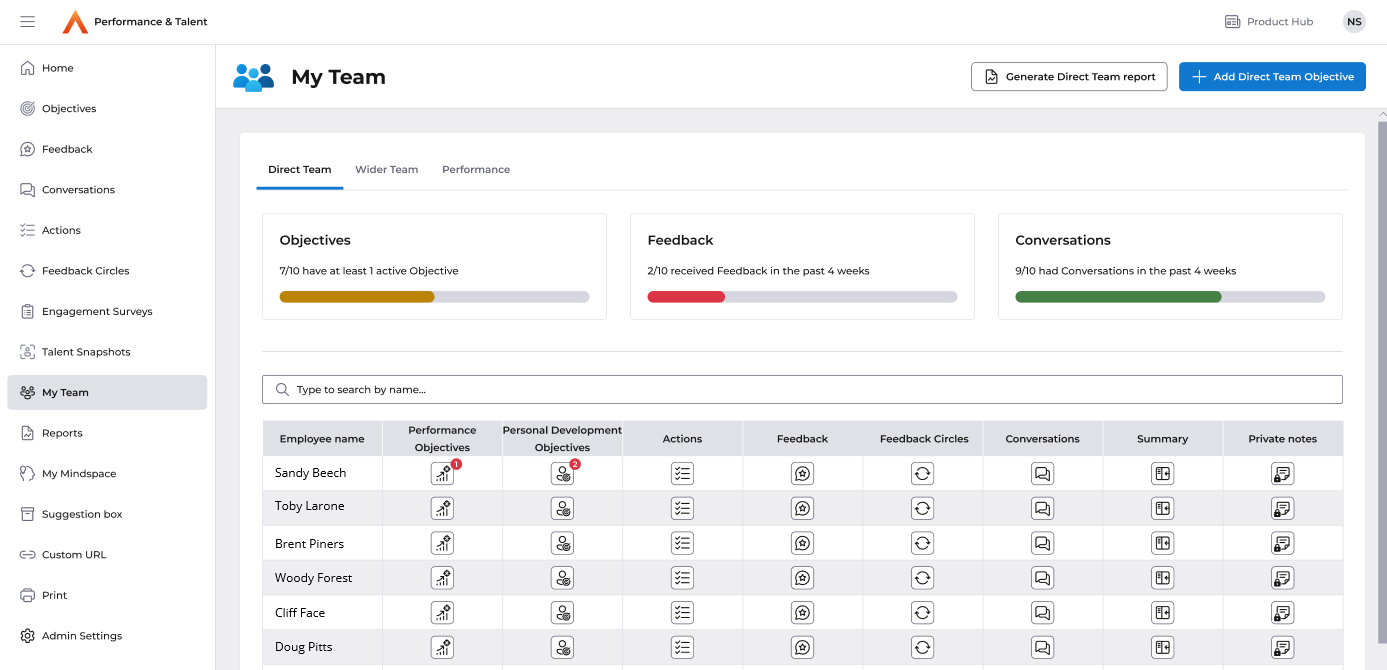This screenshot has width=1387, height=670.
Task: Switch to the Wider Team tab
Action: pyautogui.click(x=386, y=169)
